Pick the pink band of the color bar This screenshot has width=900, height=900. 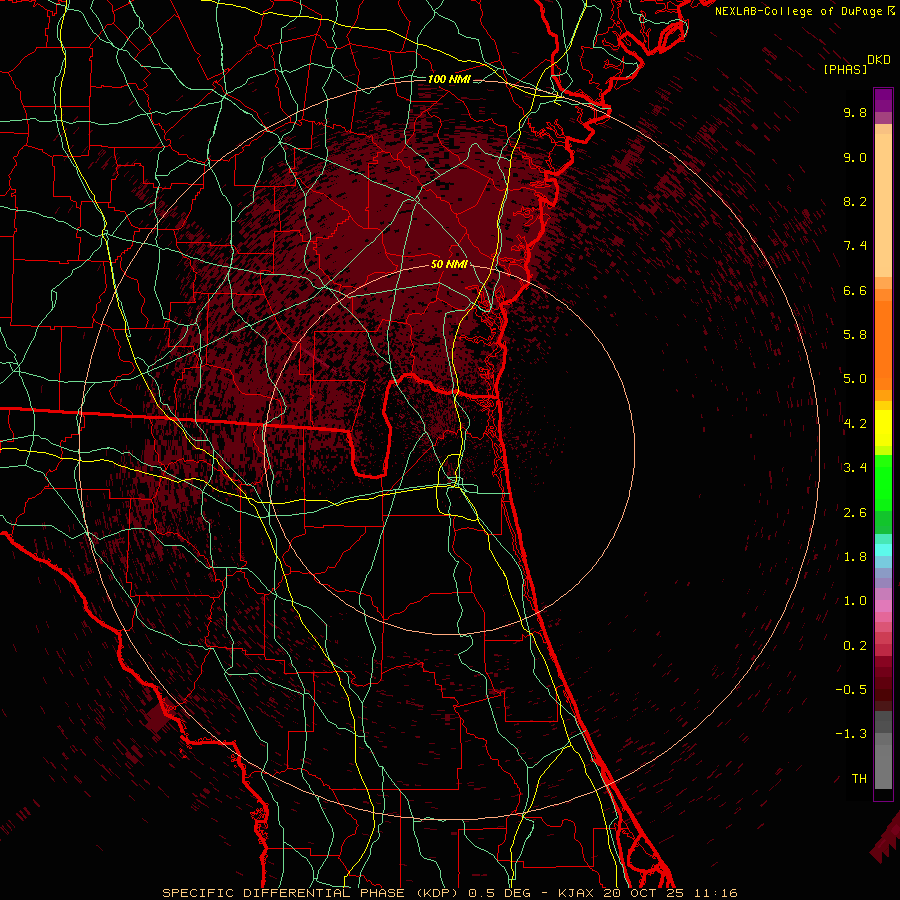[883, 606]
